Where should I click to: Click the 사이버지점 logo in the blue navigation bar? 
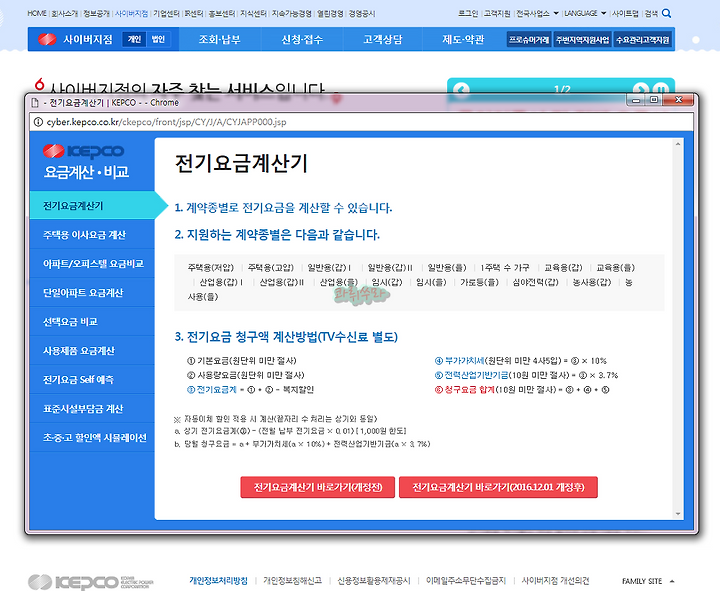pos(75,39)
